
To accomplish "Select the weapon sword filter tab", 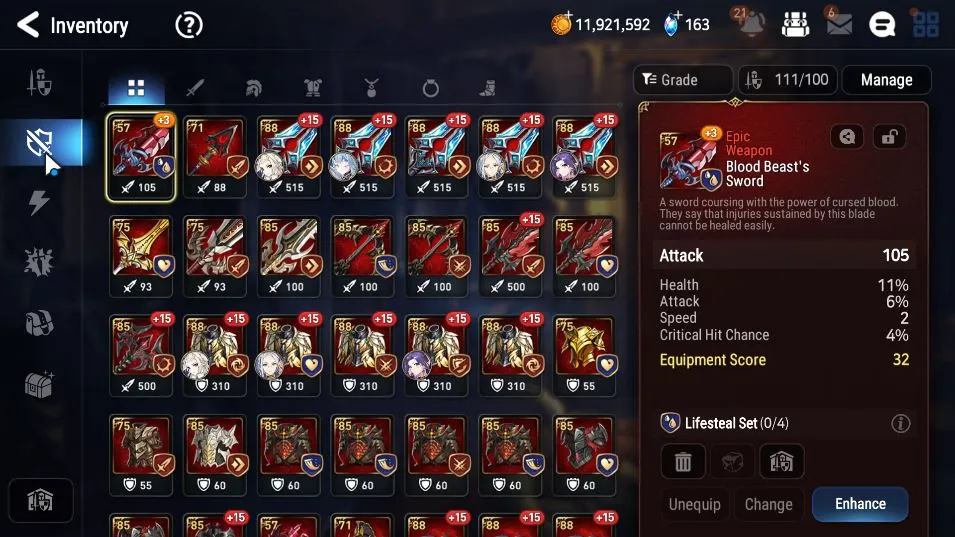I will [194, 88].
